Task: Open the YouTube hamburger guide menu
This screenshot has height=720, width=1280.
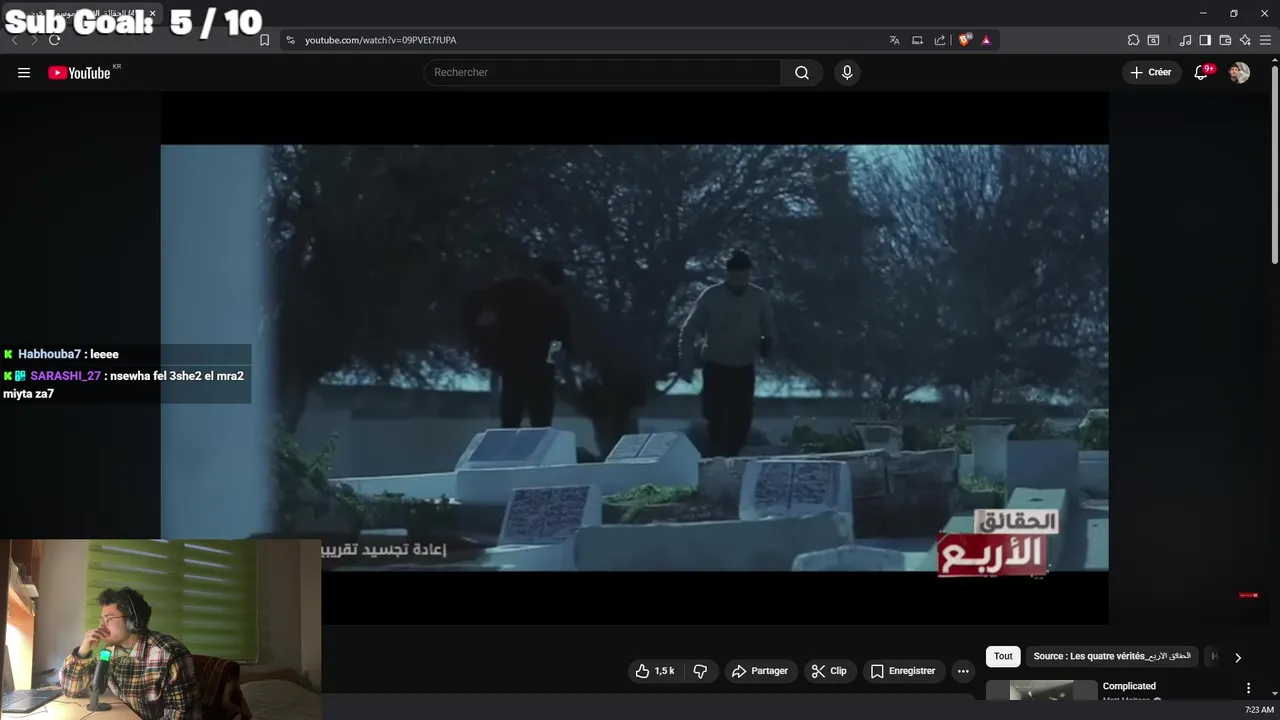Action: point(24,73)
